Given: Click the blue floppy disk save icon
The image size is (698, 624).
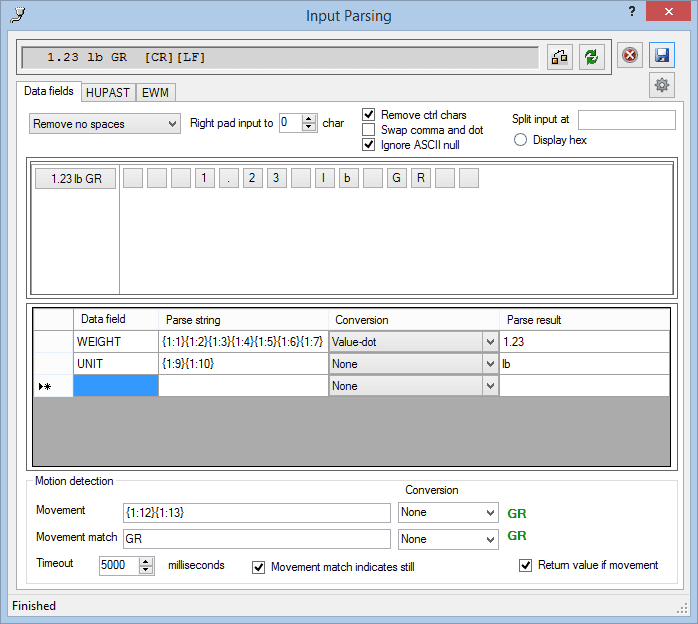Looking at the screenshot, I should (661, 55).
